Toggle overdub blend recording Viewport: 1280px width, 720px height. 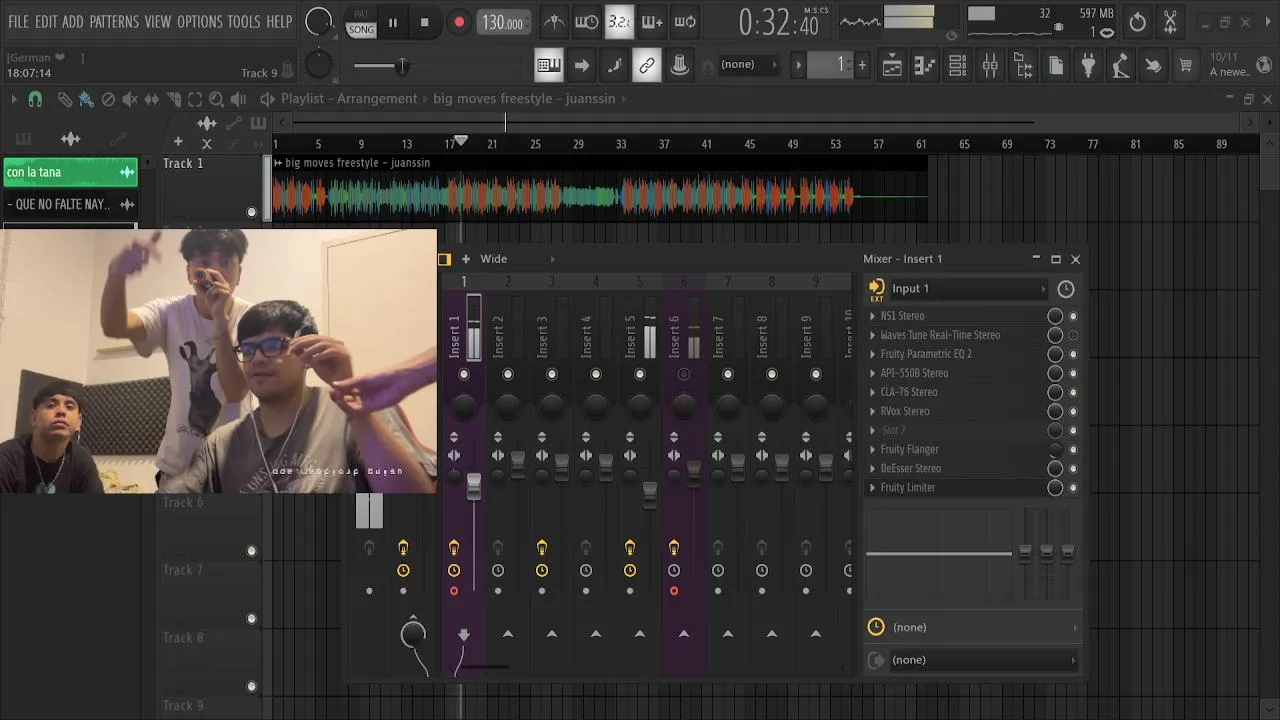tap(652, 22)
